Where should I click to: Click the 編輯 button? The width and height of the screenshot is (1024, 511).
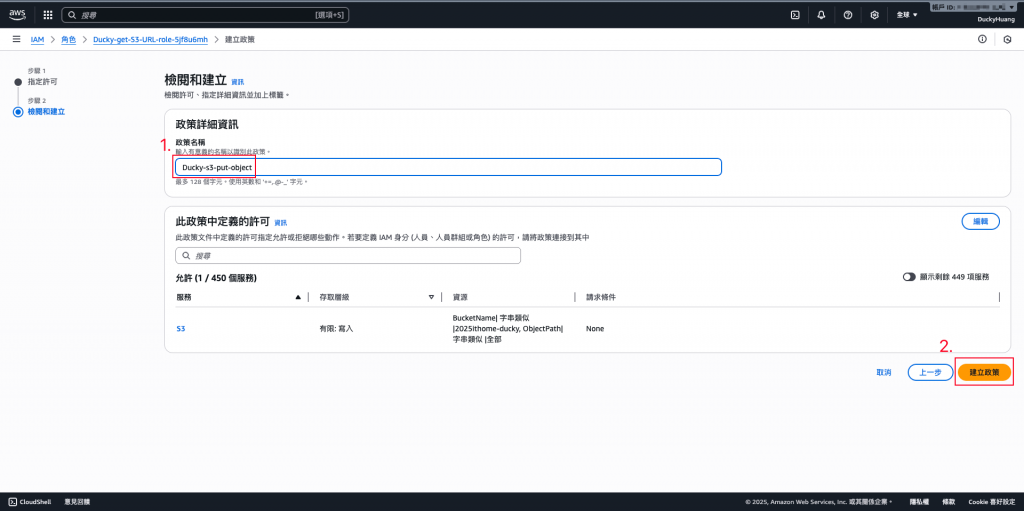(x=980, y=222)
